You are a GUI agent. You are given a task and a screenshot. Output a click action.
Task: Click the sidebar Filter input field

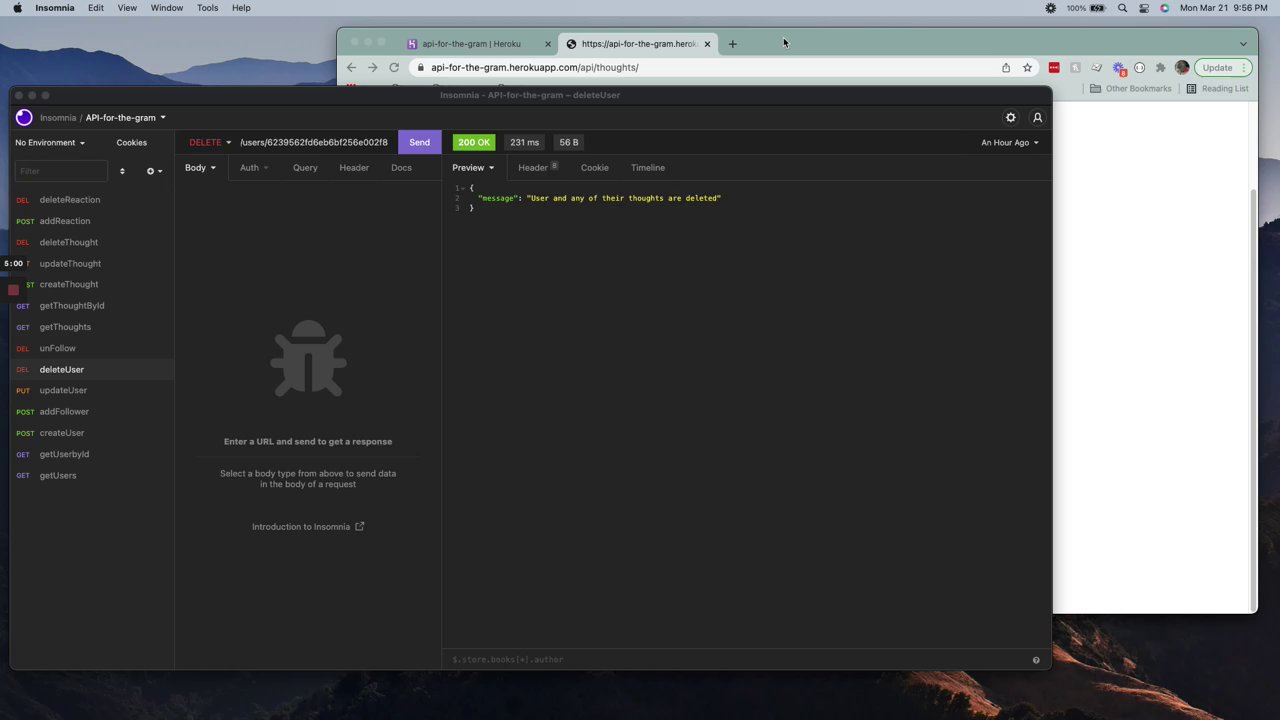61,171
